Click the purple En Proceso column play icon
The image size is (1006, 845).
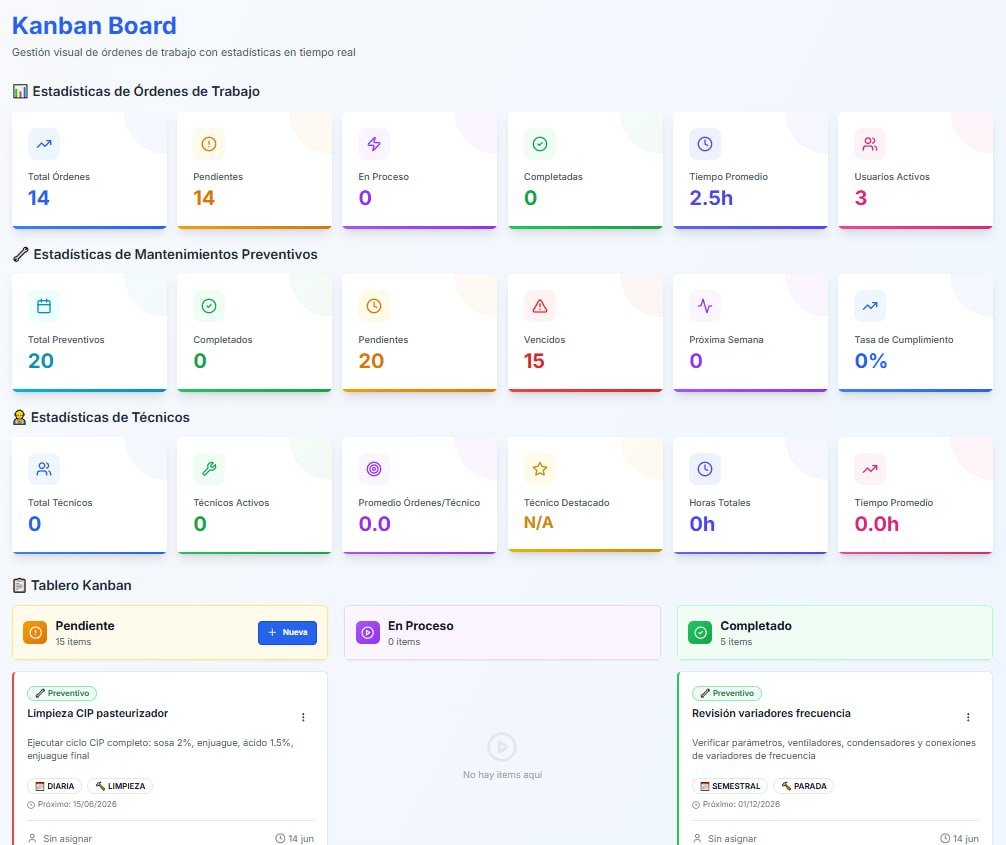368,633
